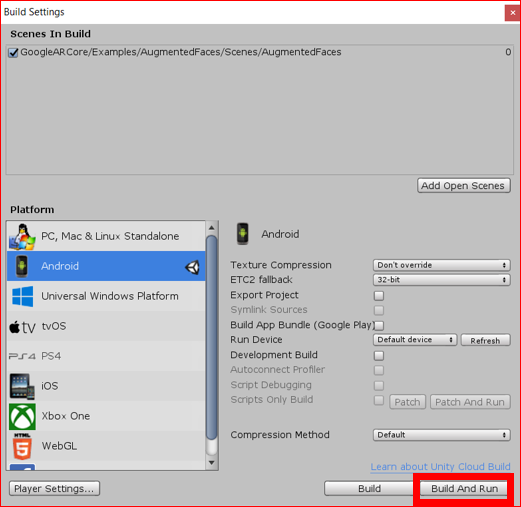Open the Run Device dropdown
Viewport: 521px width, 507px height.
click(x=415, y=340)
